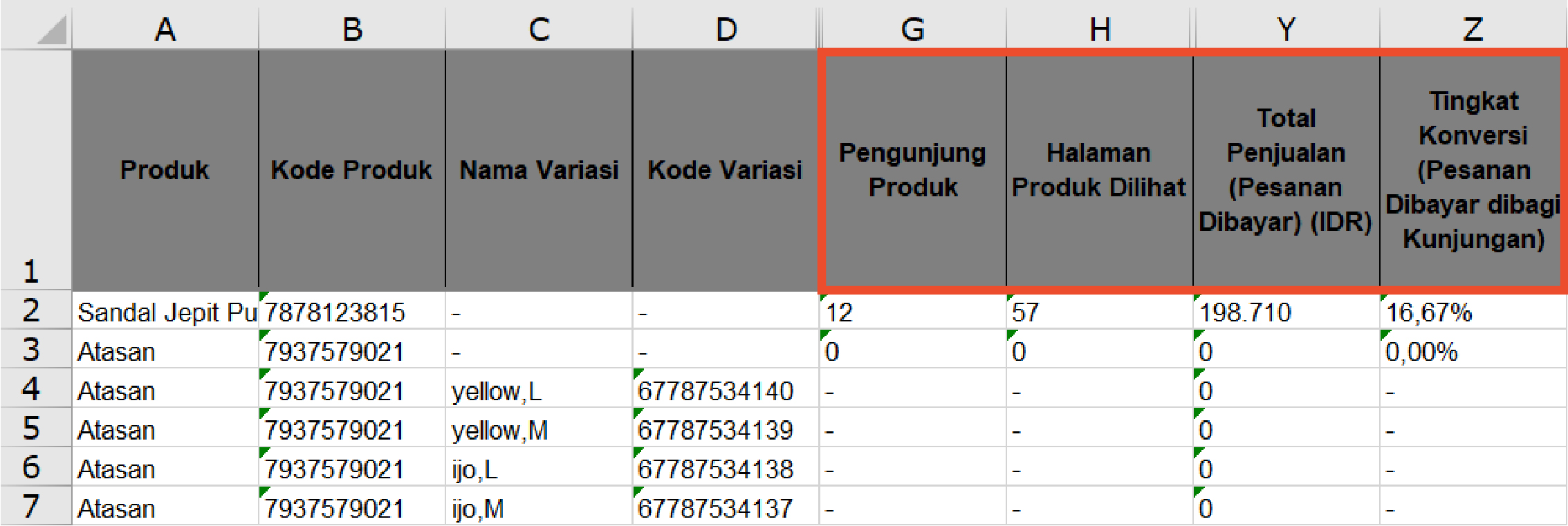Select the cell containing 67787534139
This screenshot has height=526, width=1568.
point(725,430)
